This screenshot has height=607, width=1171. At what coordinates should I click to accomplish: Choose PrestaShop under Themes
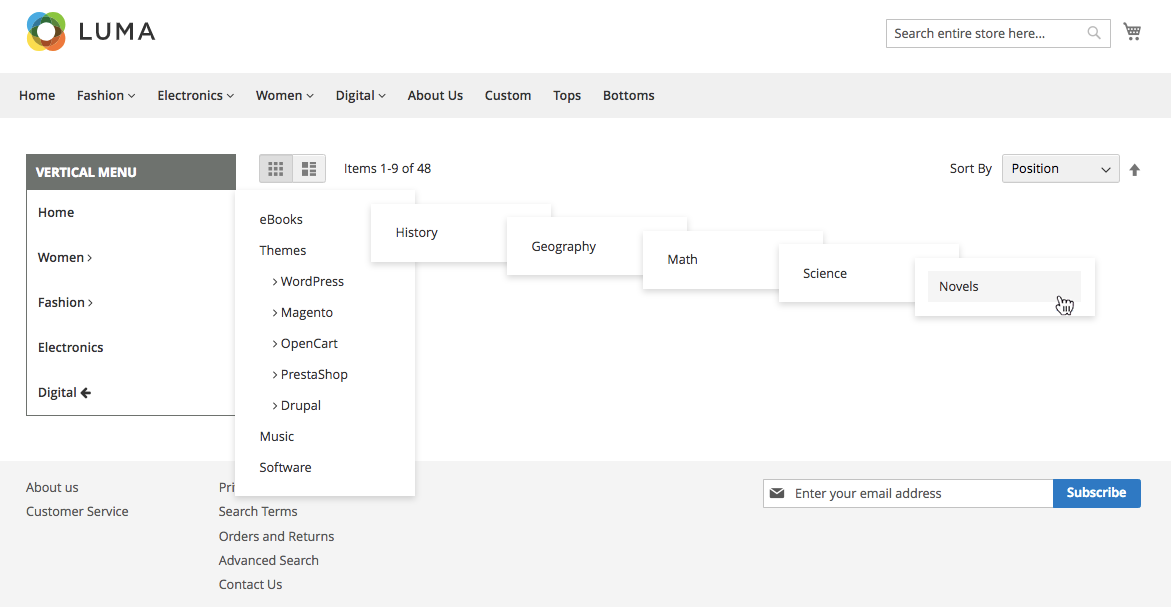pos(310,375)
